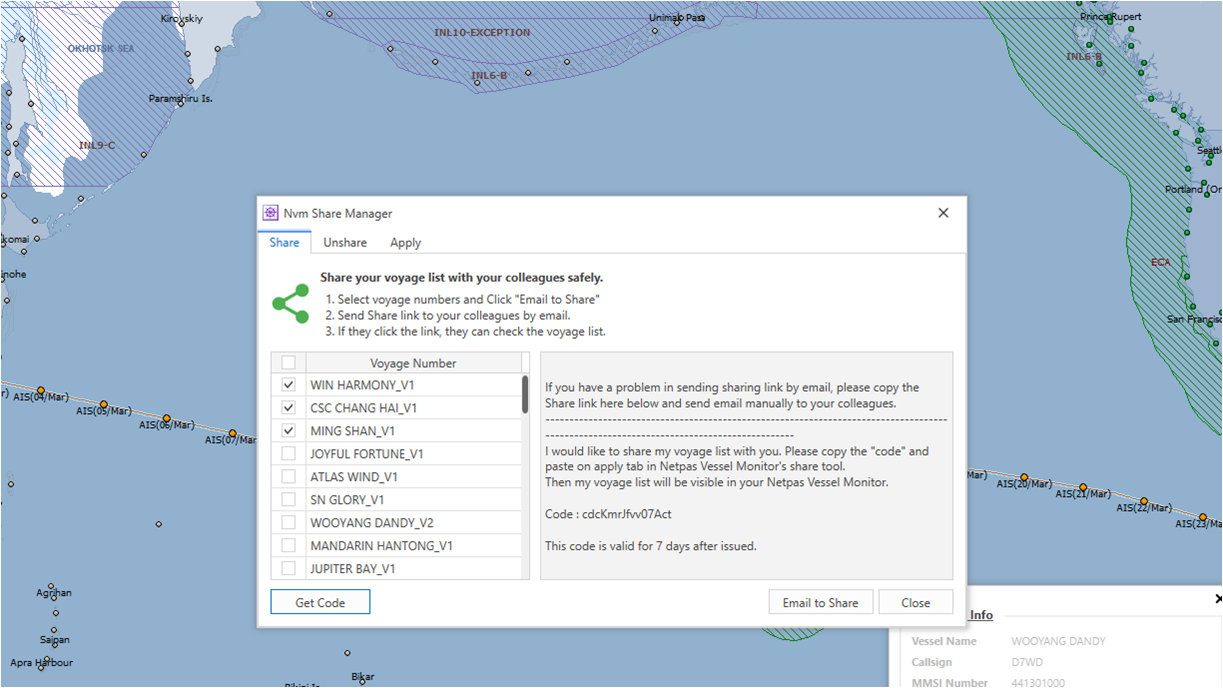The image size is (1223, 688).
Task: Click the green share icon in dialog
Action: (x=290, y=304)
